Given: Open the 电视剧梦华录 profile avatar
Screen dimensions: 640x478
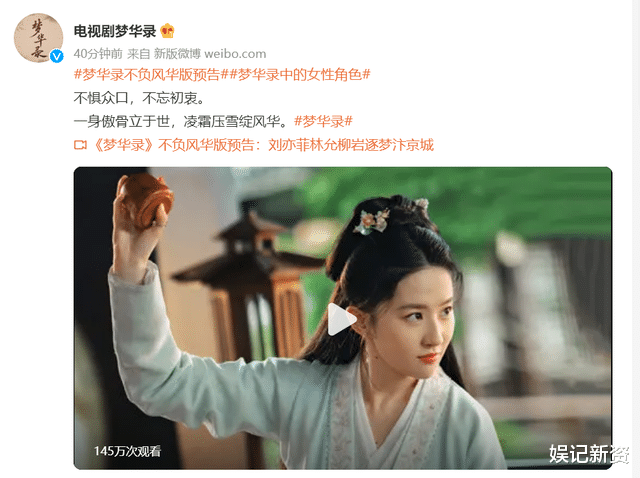Looking at the screenshot, I should click(x=38, y=38).
